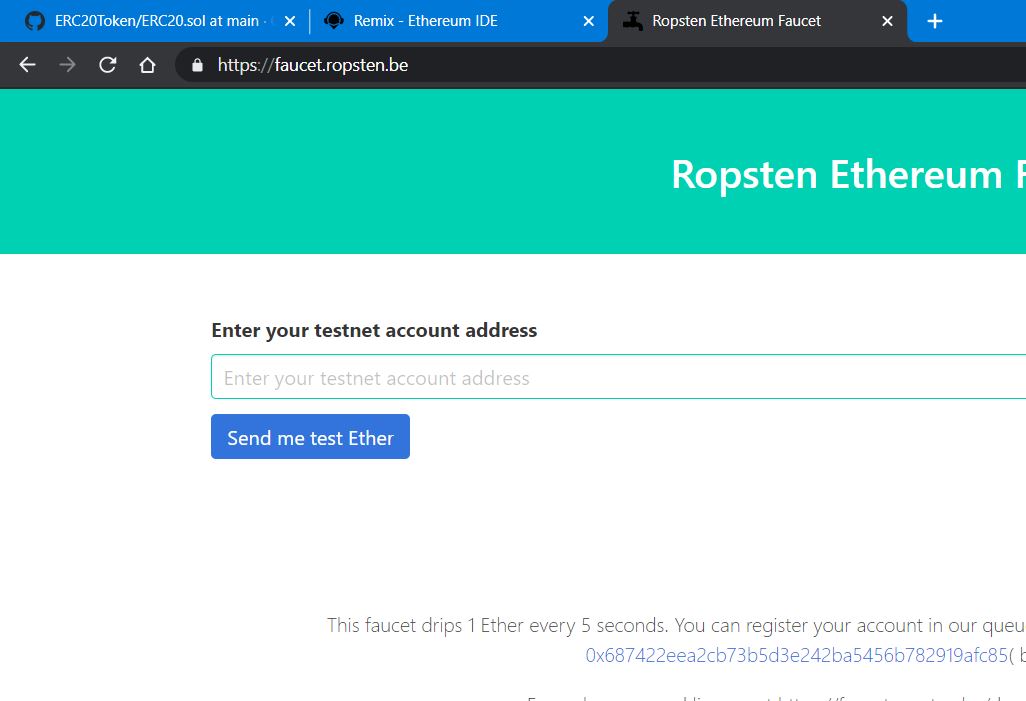The image size is (1026, 701).
Task: Close the Remix - Ethereum IDE tab
Action: point(588,21)
